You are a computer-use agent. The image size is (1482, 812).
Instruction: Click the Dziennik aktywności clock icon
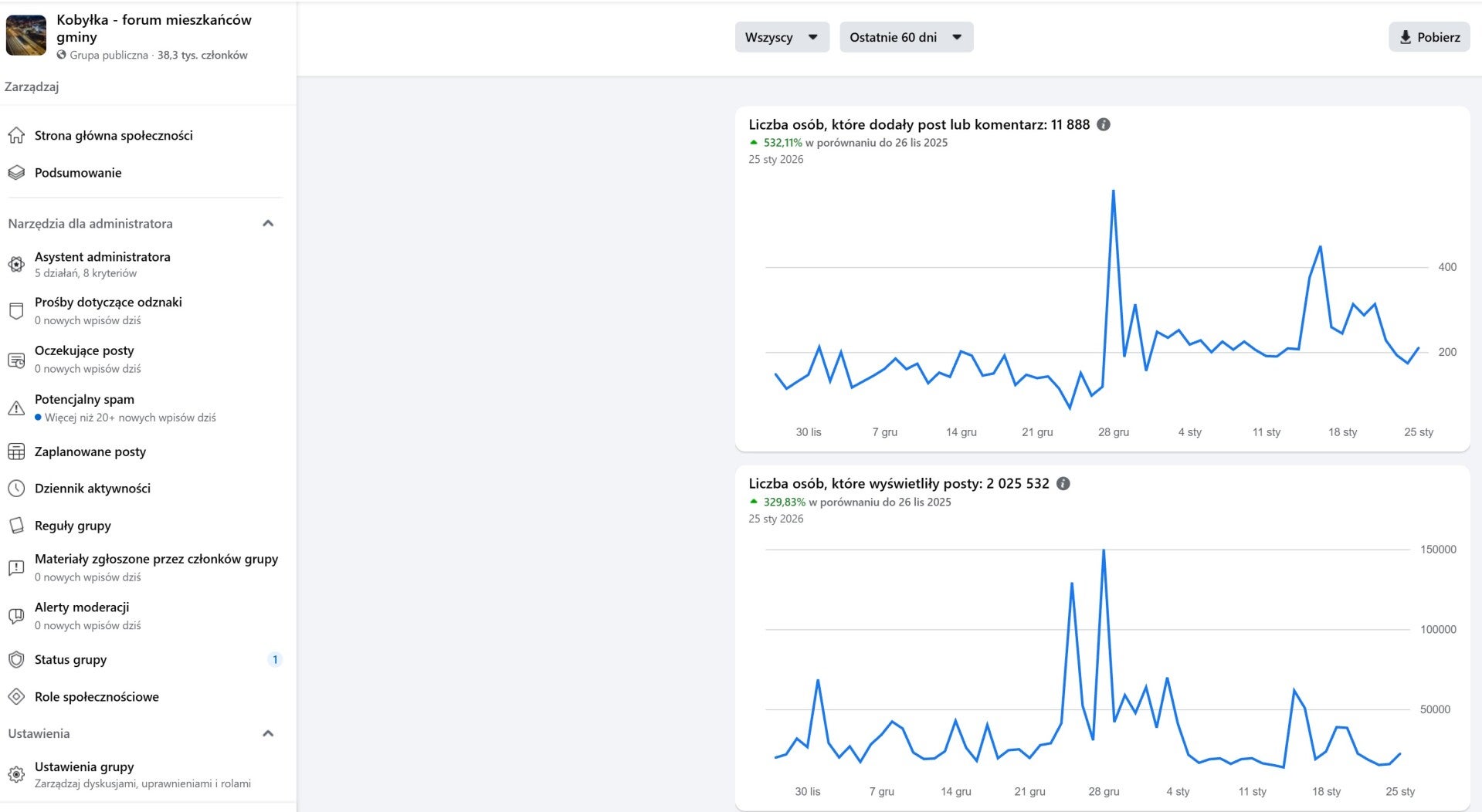[x=16, y=489]
